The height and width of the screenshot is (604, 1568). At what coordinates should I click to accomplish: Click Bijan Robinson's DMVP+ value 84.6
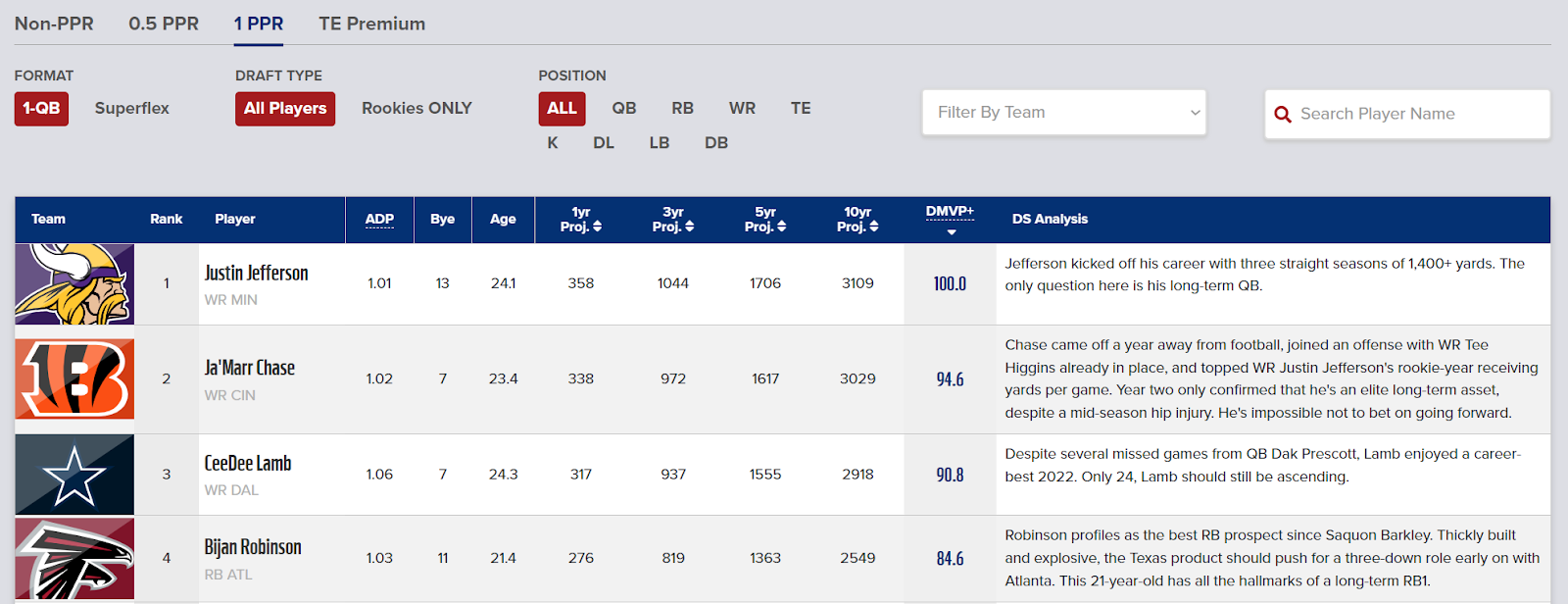(951, 559)
